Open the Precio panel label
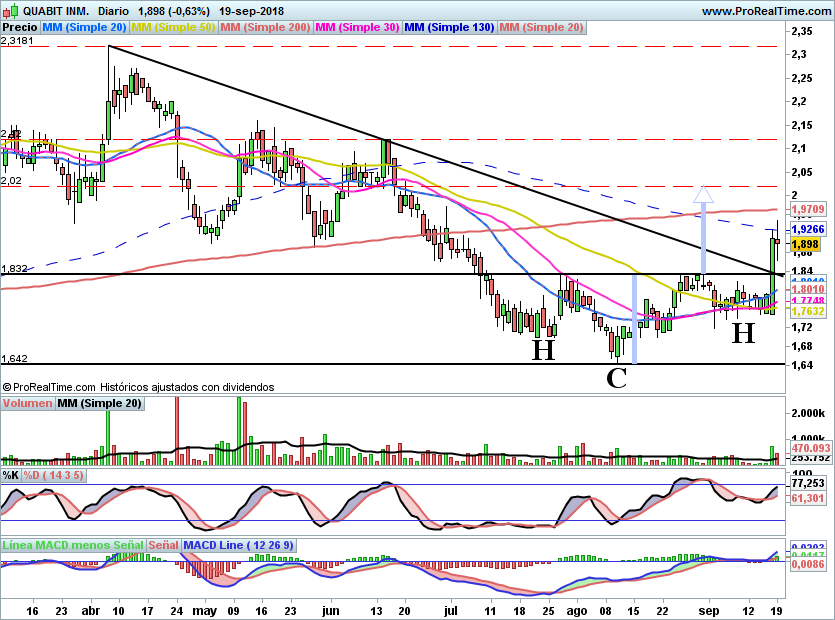This screenshot has width=835, height=620. pos(21,28)
